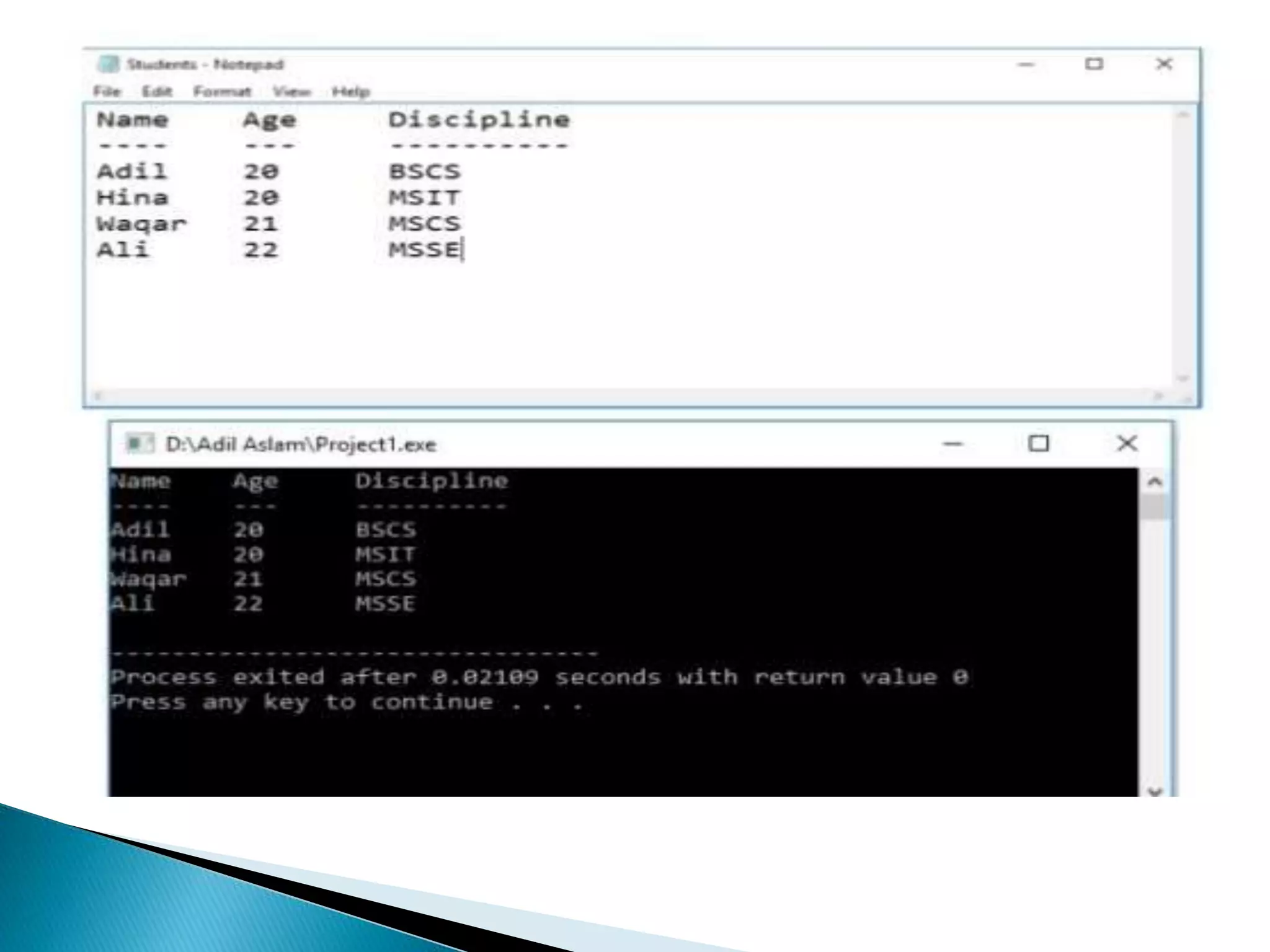Open the File menu in Notepad
Image resolution: width=1270 pixels, height=952 pixels.
(107, 92)
